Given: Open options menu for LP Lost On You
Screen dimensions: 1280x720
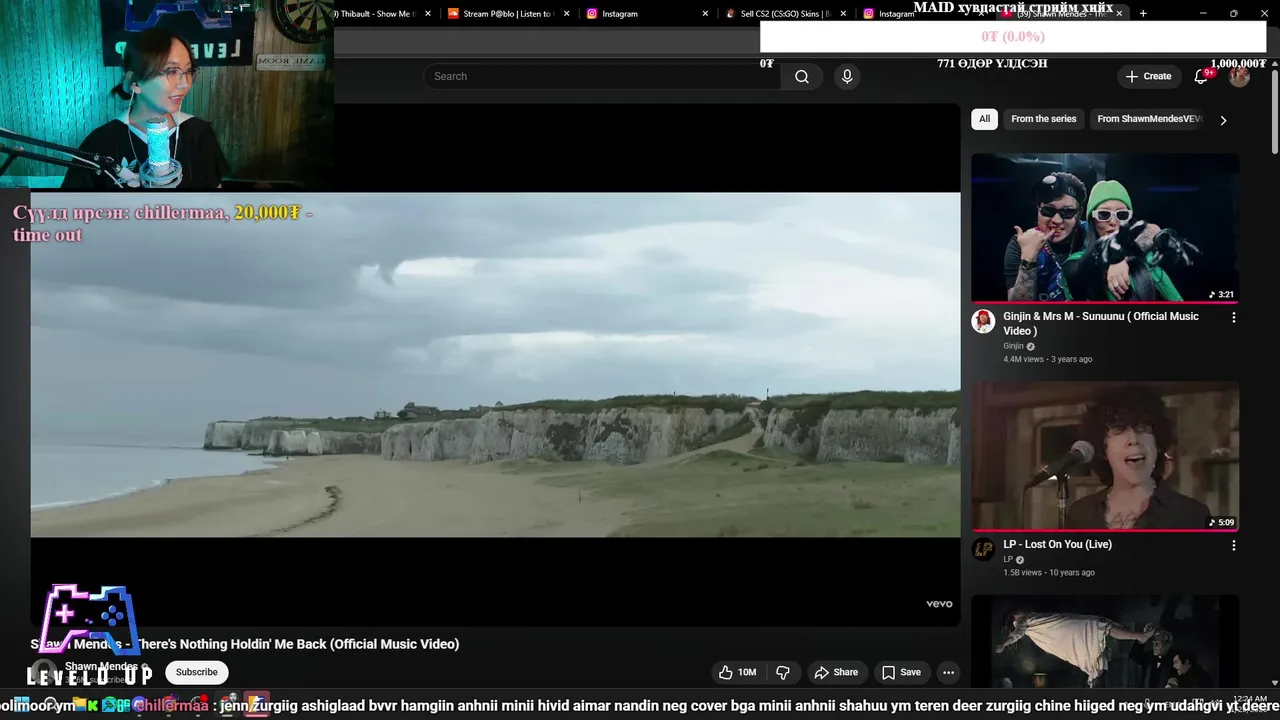Looking at the screenshot, I should pyautogui.click(x=1233, y=546).
